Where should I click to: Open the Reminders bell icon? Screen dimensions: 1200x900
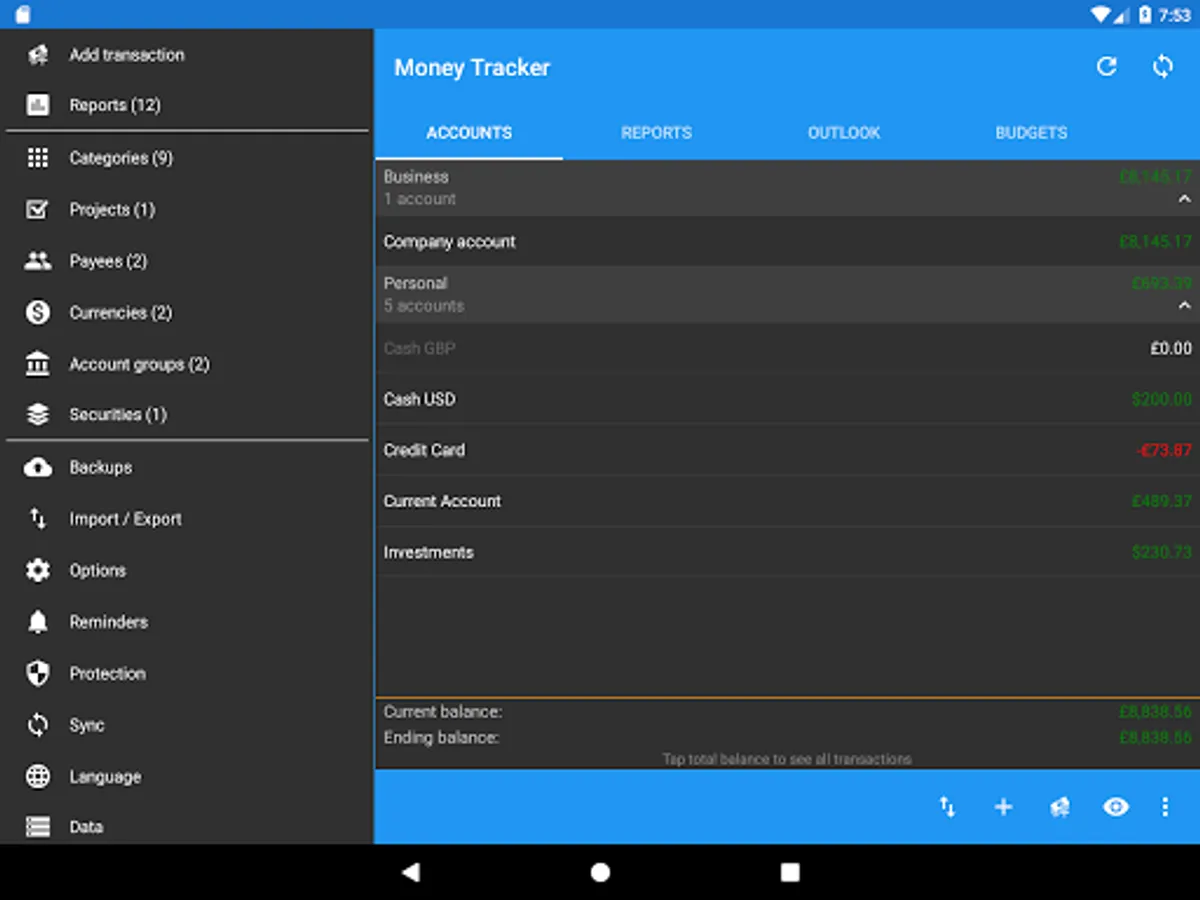(x=38, y=622)
